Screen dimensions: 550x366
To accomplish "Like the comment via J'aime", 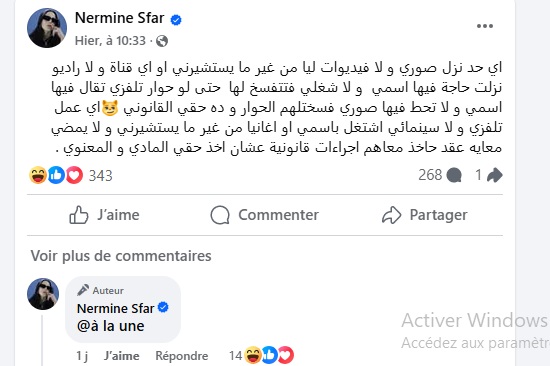I will (x=121, y=356).
